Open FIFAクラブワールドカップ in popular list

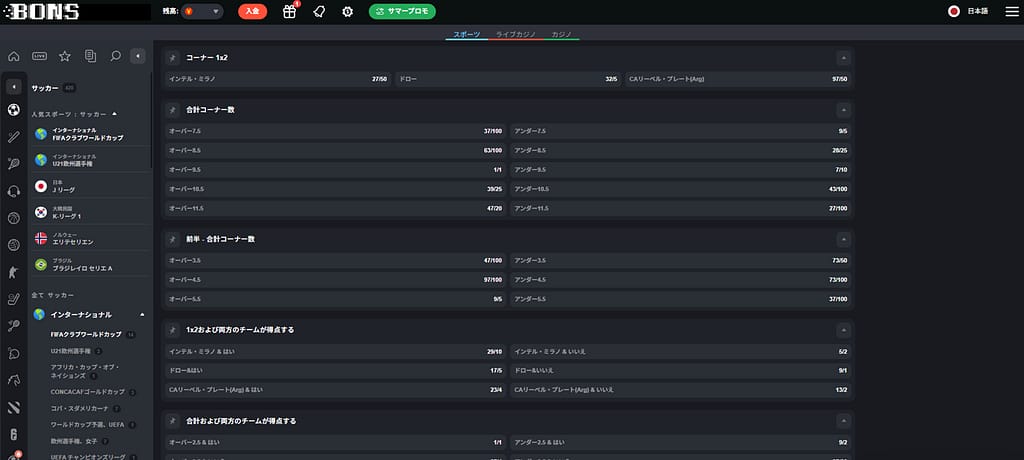(90, 134)
